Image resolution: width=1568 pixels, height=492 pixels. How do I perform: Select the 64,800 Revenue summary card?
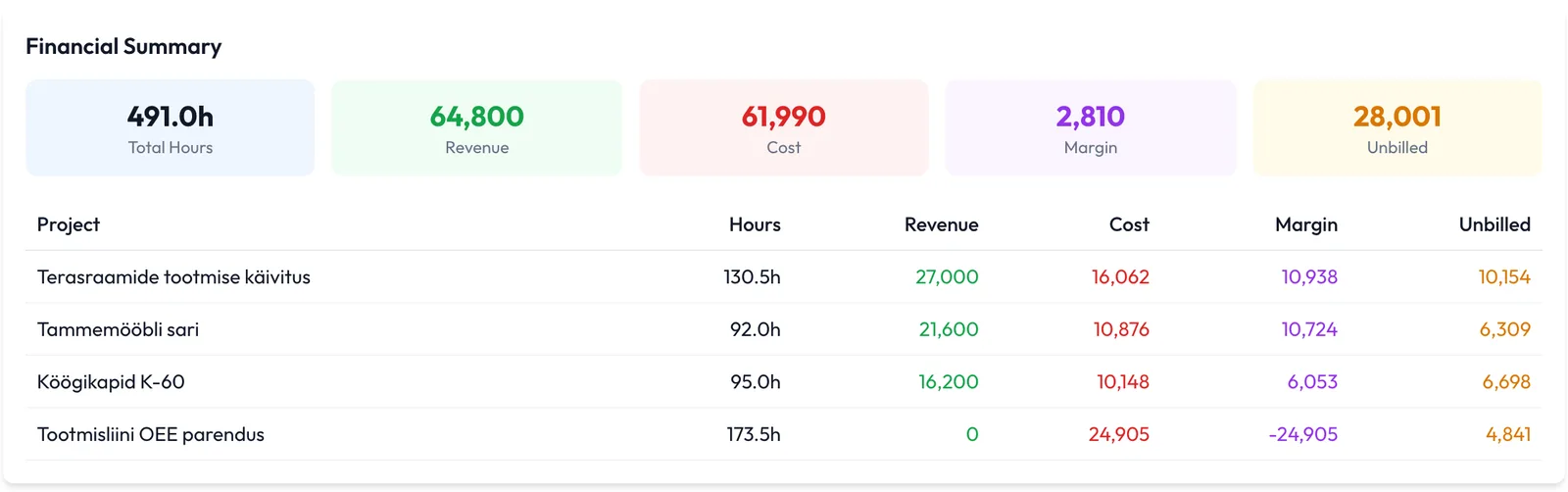477,128
